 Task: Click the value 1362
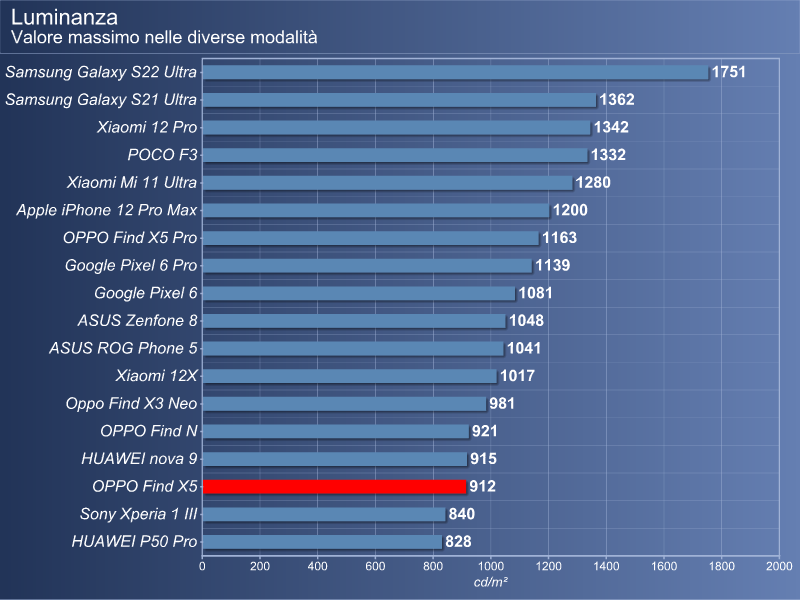[x=617, y=99]
